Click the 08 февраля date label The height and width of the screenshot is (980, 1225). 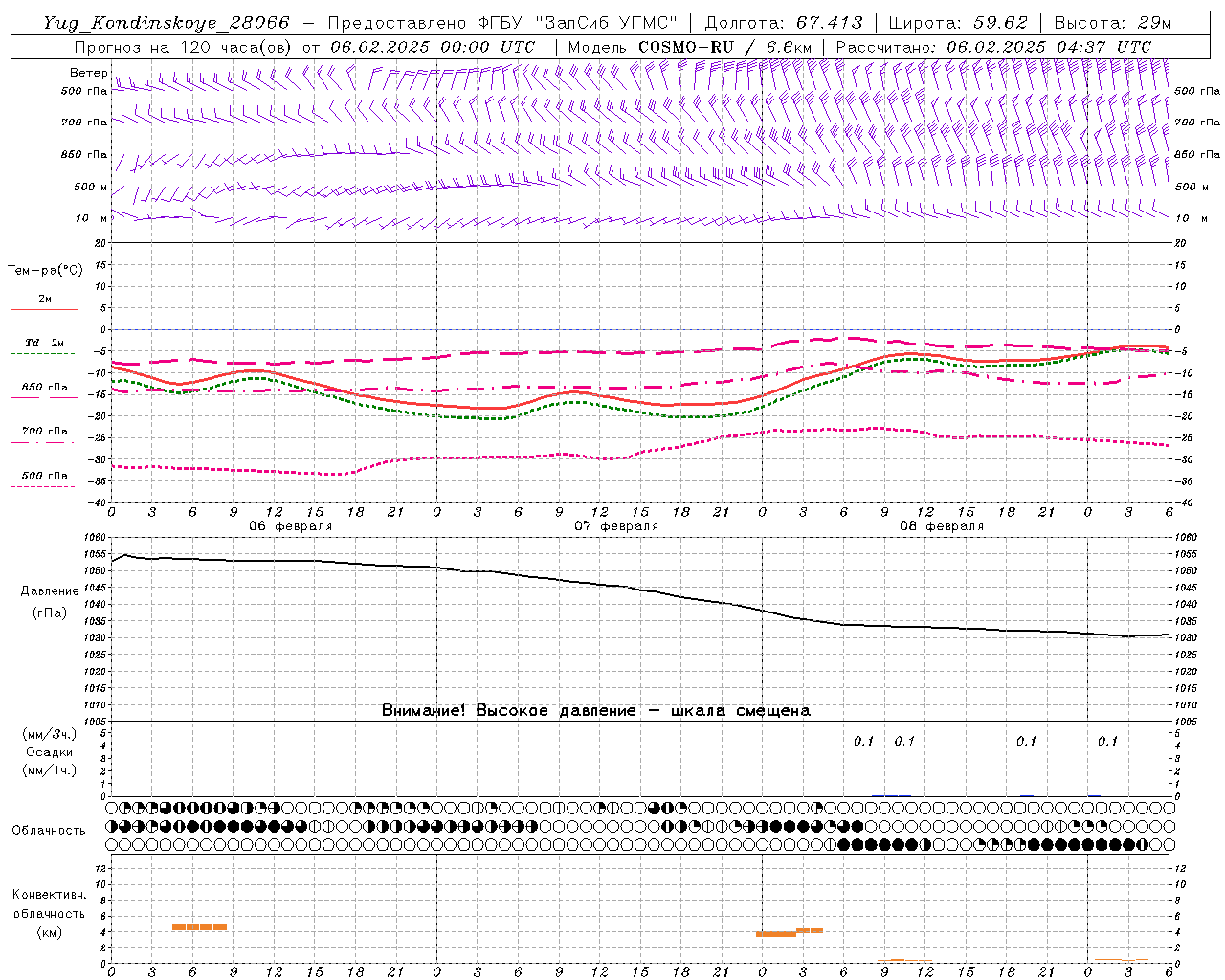tap(942, 526)
